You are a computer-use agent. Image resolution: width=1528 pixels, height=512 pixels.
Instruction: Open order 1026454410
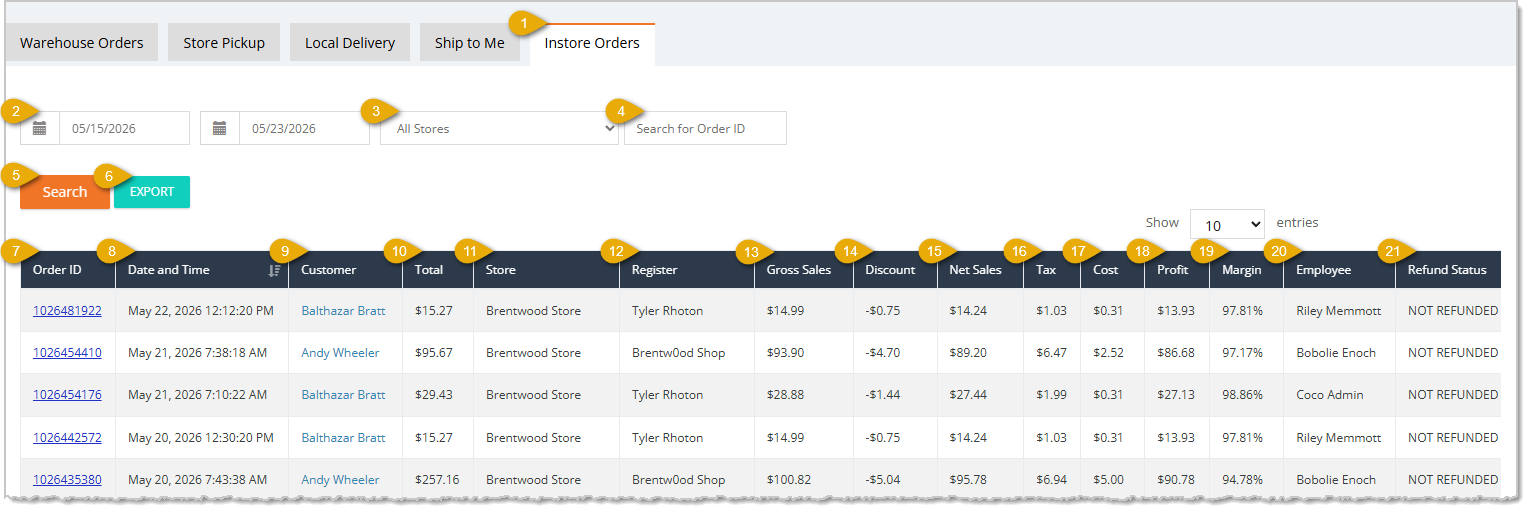pos(67,353)
